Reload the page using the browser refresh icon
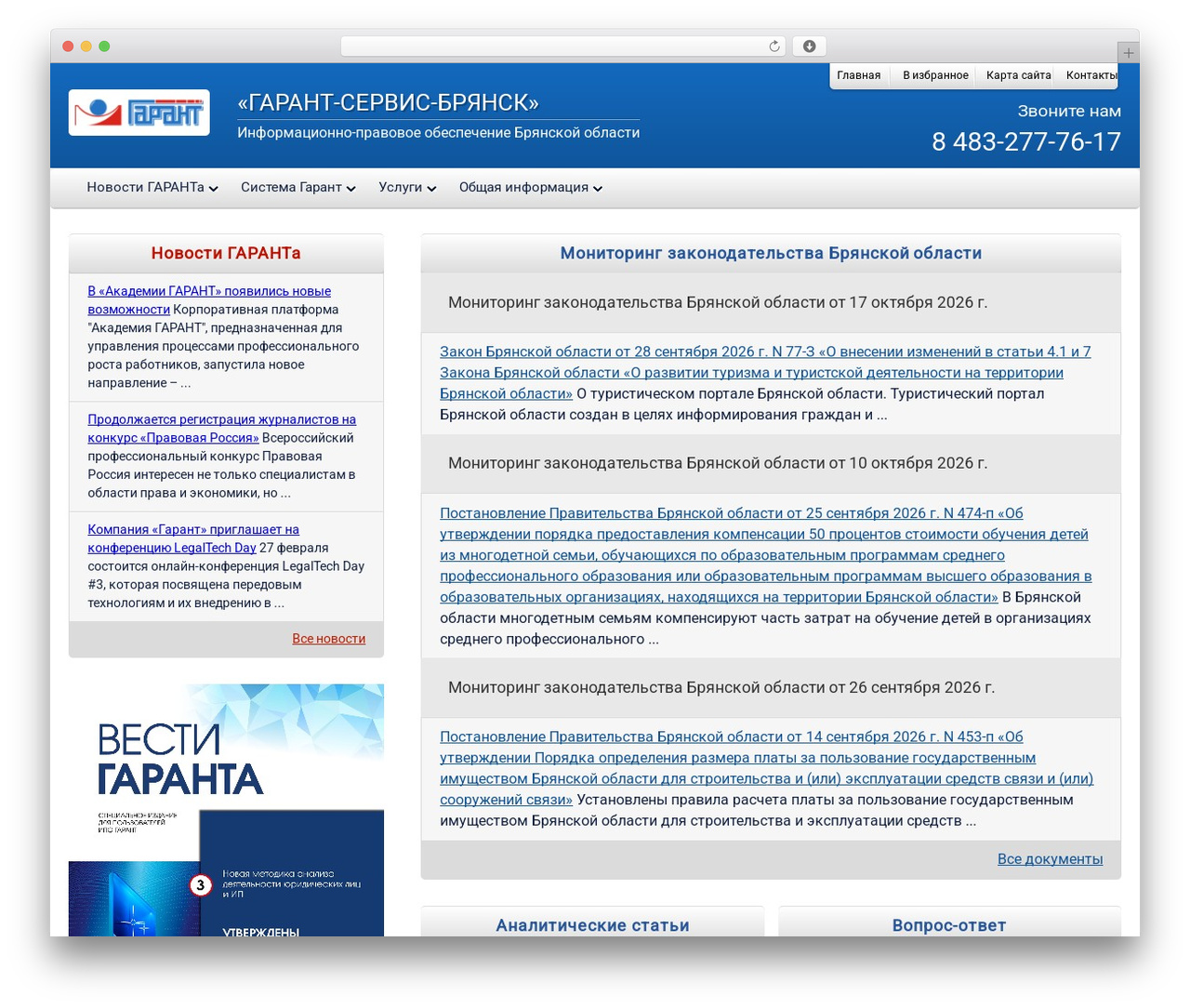The width and height of the screenshot is (1190, 1008). tap(774, 46)
